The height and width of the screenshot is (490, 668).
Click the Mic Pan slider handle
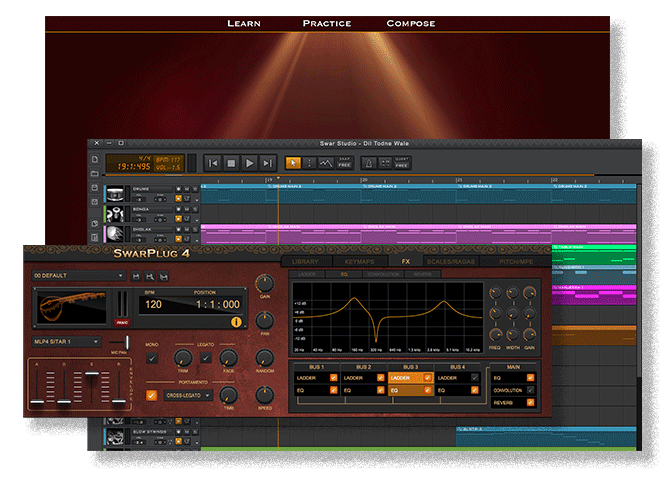pyautogui.click(x=127, y=342)
